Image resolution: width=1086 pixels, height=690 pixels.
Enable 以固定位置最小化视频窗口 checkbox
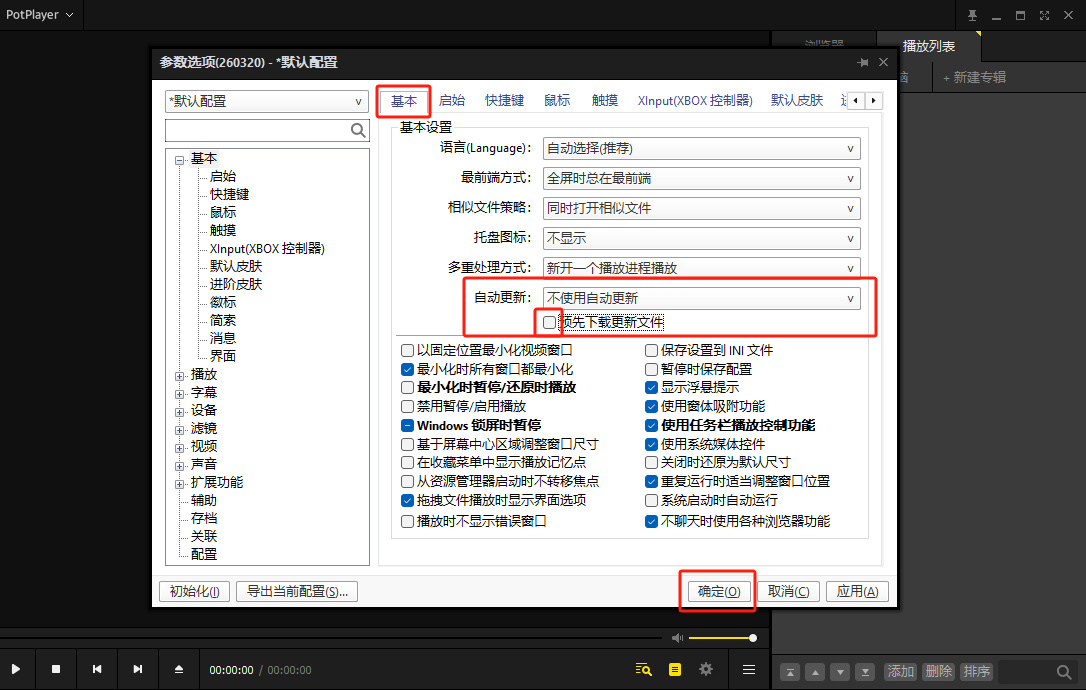[407, 351]
